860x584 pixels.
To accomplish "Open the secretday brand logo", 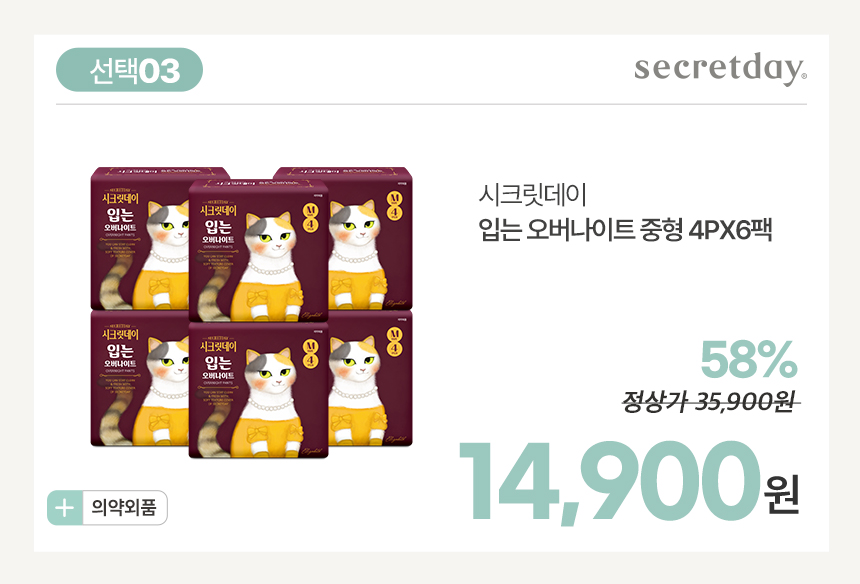I will click(720, 69).
